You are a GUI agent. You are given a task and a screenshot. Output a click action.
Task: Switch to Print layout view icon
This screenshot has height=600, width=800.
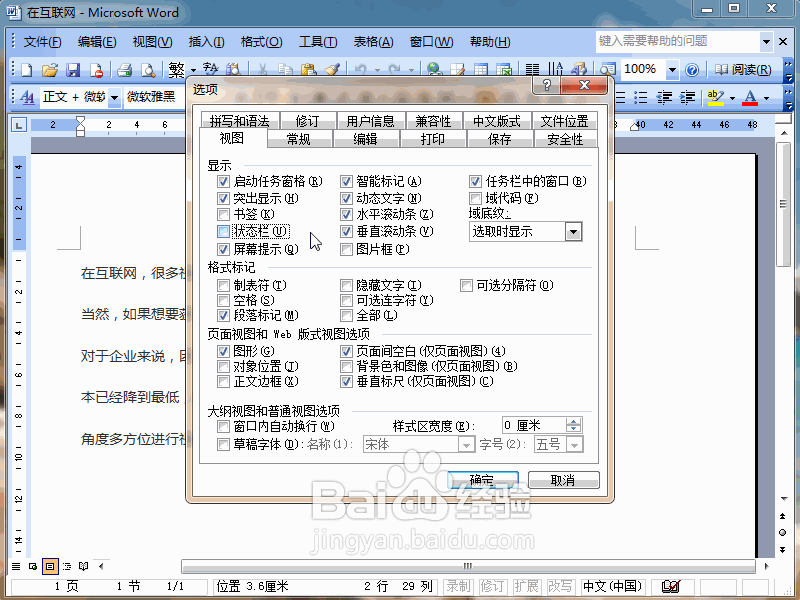[x=50, y=566]
